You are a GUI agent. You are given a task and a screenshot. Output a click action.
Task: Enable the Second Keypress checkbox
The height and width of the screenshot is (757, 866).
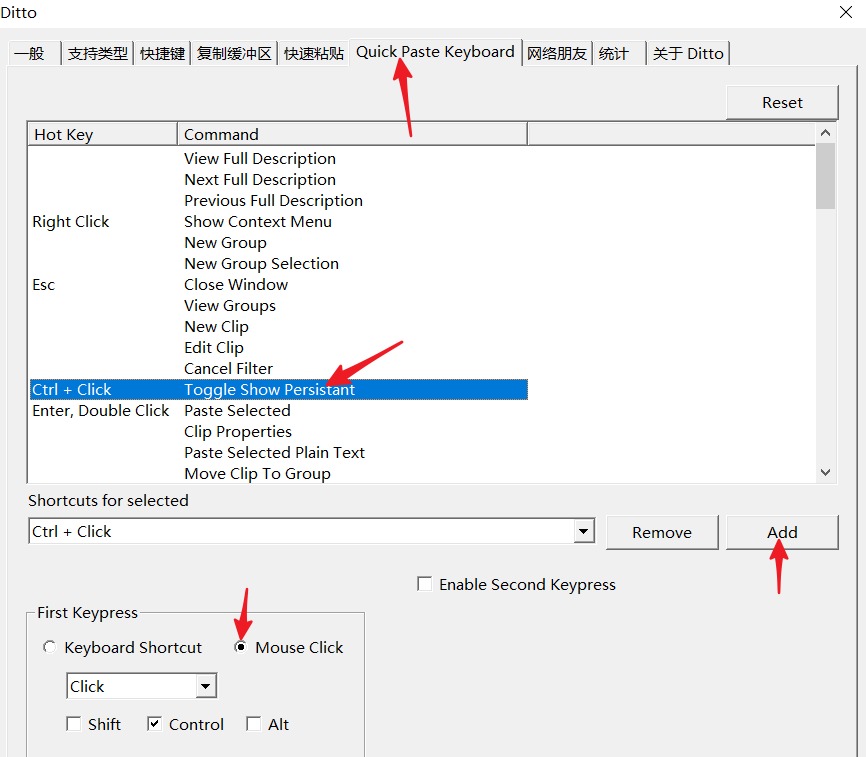[425, 584]
